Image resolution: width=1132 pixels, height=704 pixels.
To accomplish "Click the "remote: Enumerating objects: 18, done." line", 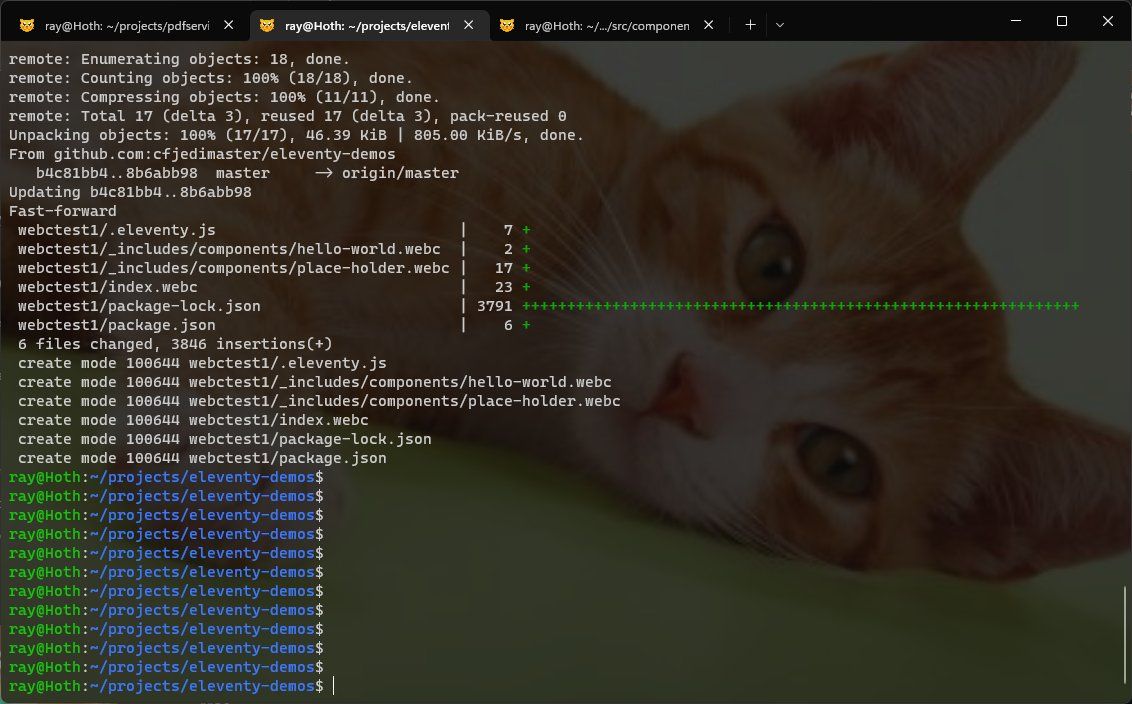I will [x=179, y=59].
